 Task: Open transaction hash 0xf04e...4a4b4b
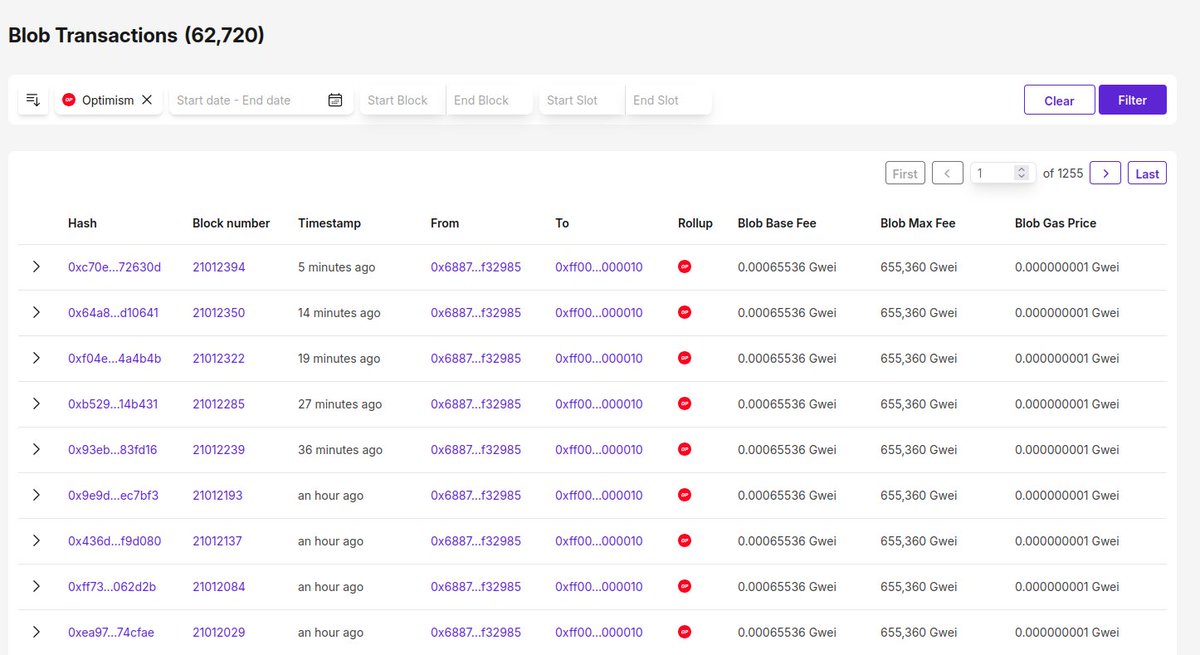115,358
